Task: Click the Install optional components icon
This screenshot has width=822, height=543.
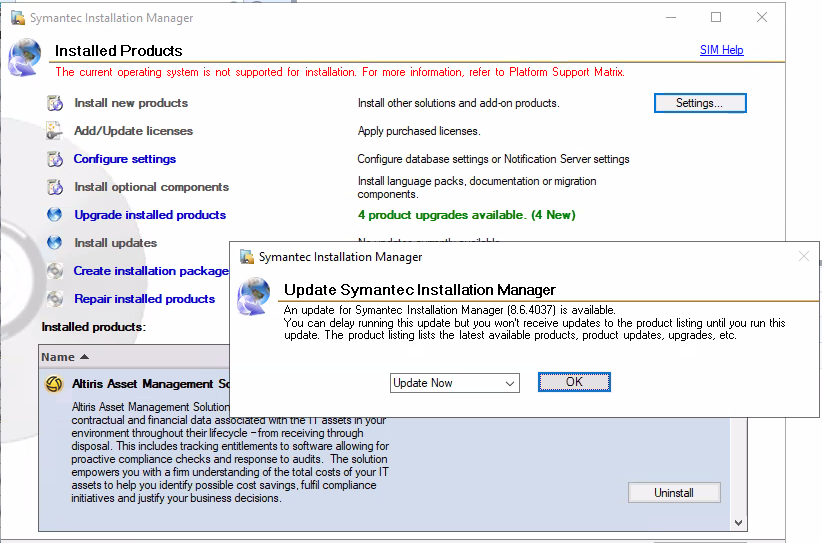Action: (54, 187)
